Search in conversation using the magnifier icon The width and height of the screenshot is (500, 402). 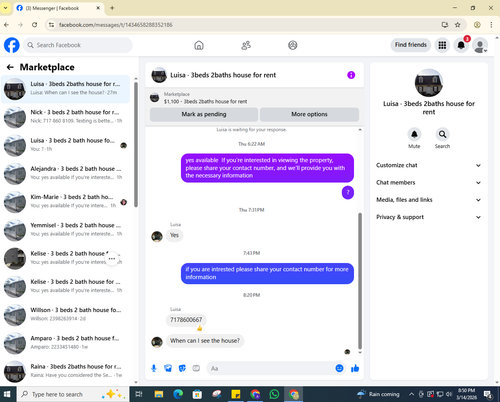[x=442, y=134]
